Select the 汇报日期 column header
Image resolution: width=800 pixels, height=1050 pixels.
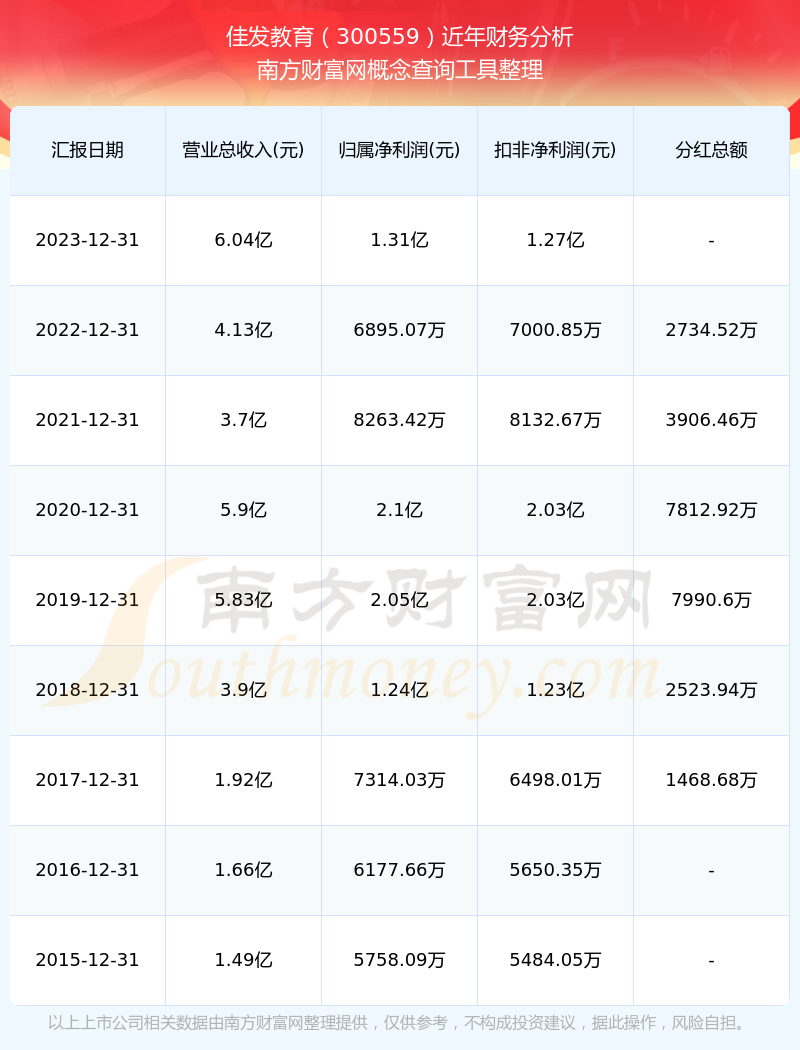pos(88,150)
